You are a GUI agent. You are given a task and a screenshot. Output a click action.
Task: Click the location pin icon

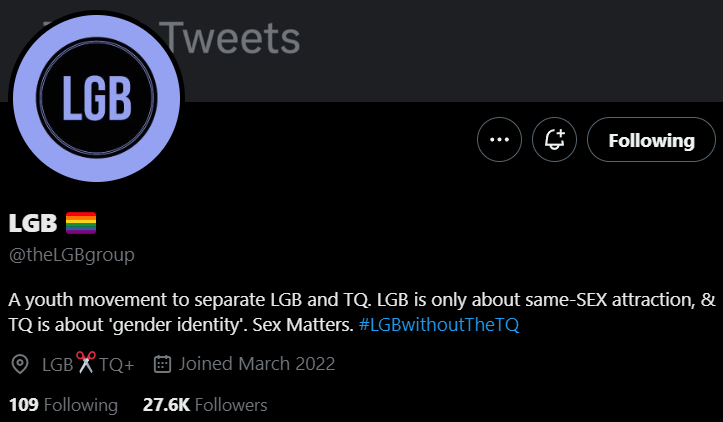pyautogui.click(x=20, y=364)
